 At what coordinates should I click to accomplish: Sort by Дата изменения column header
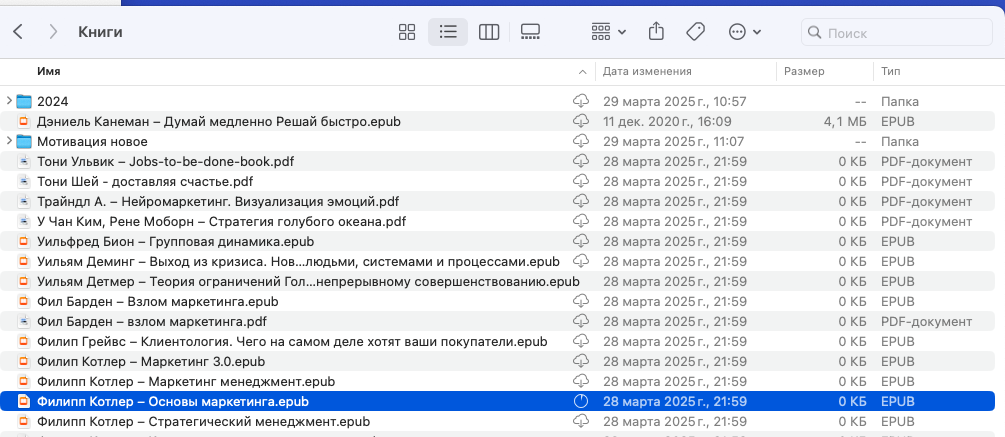(647, 71)
